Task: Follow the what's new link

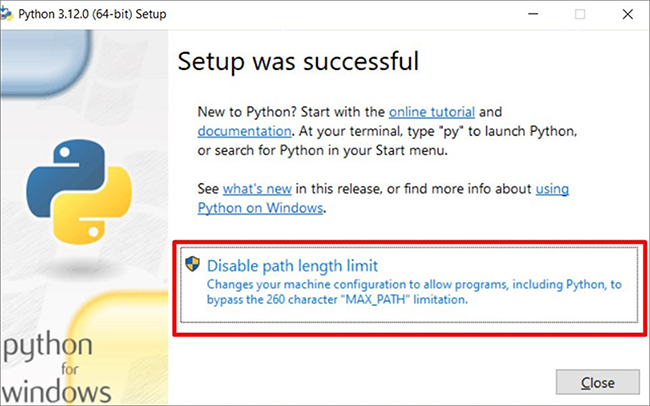Action: [257, 189]
